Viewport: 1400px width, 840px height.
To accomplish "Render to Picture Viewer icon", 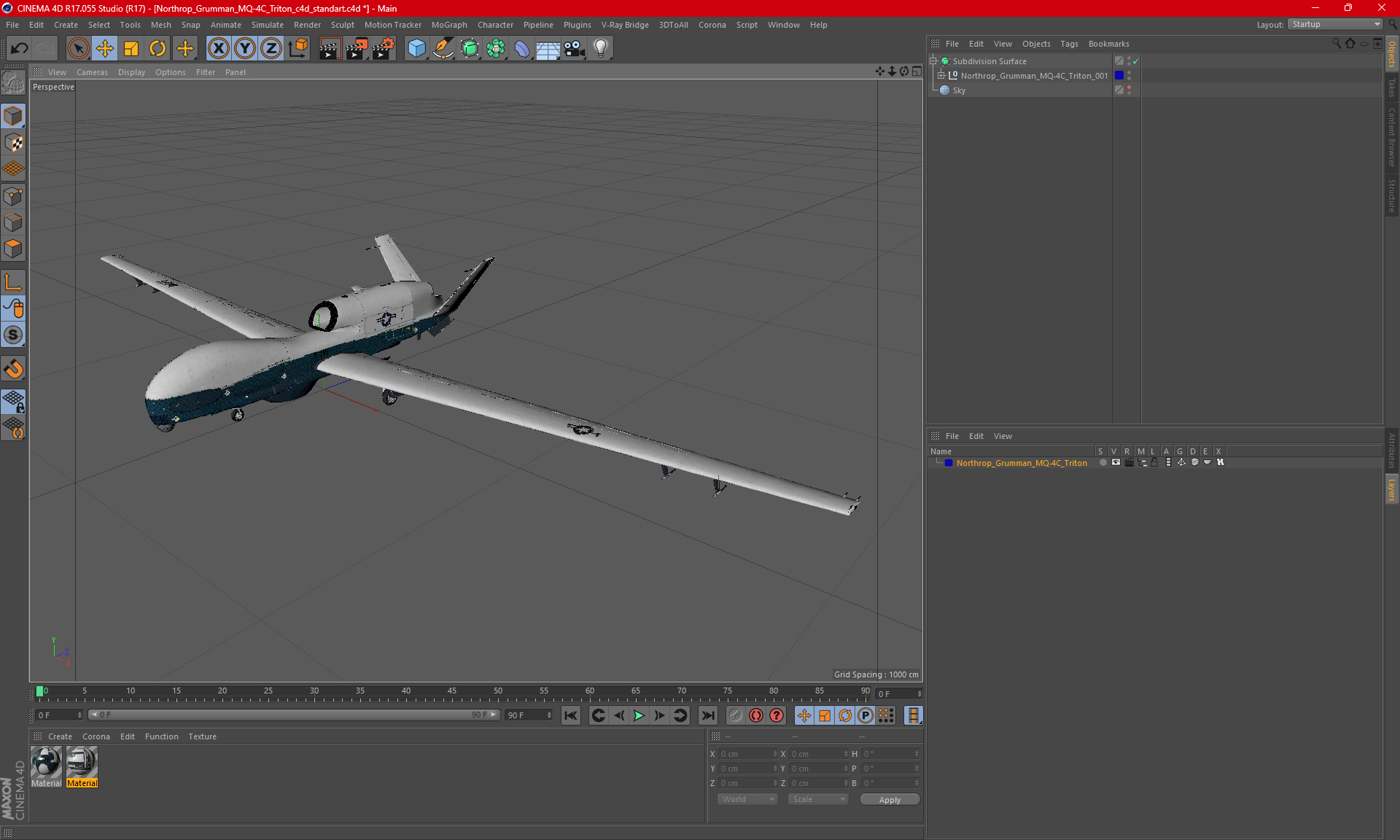I will tap(357, 49).
